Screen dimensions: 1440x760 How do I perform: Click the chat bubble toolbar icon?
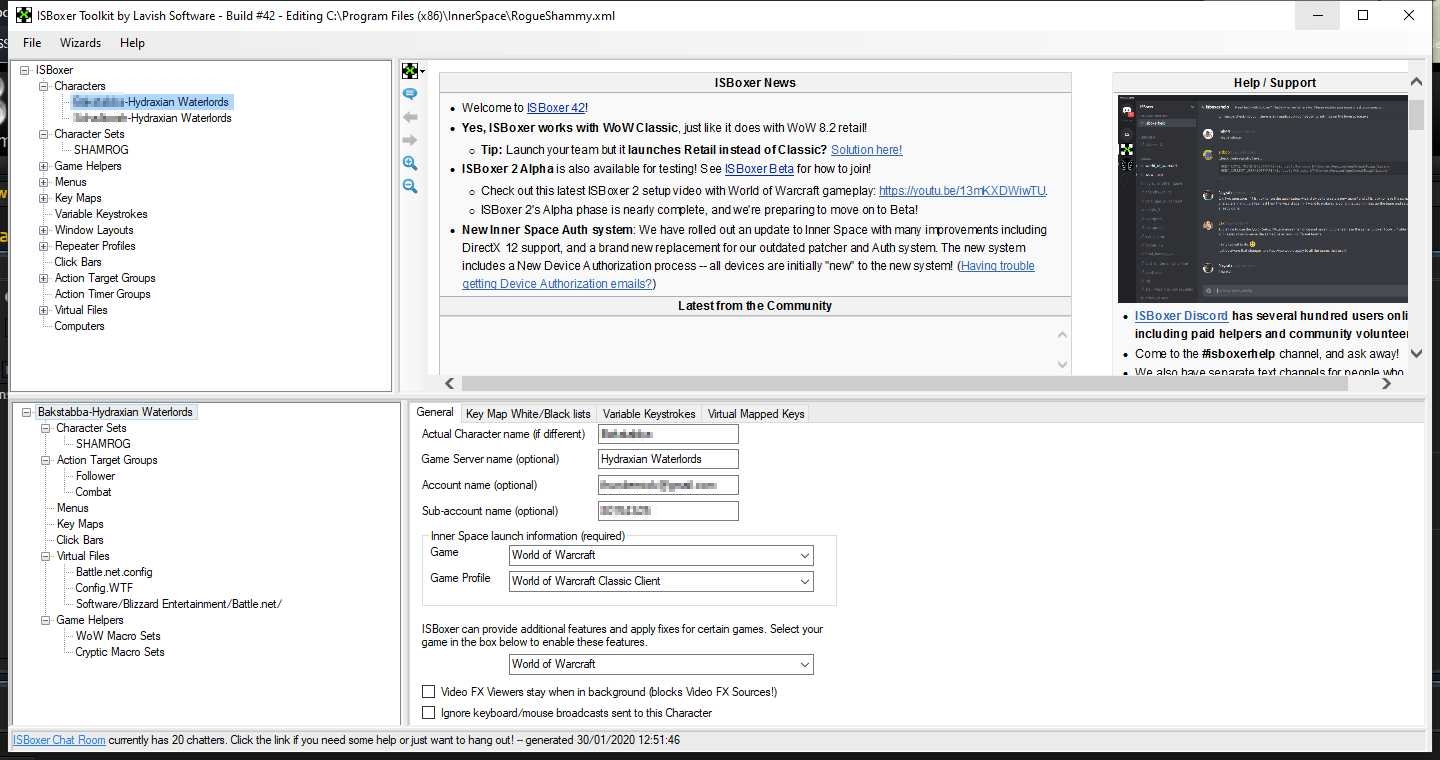pyautogui.click(x=409, y=94)
